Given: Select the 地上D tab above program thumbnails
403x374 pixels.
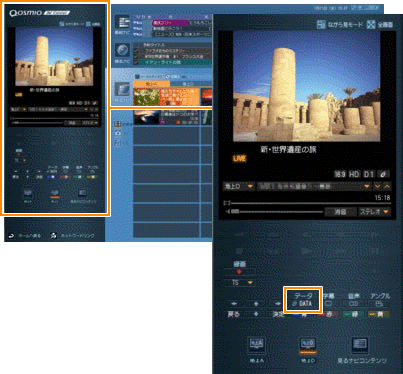Looking at the screenshot, I should 188,84.
